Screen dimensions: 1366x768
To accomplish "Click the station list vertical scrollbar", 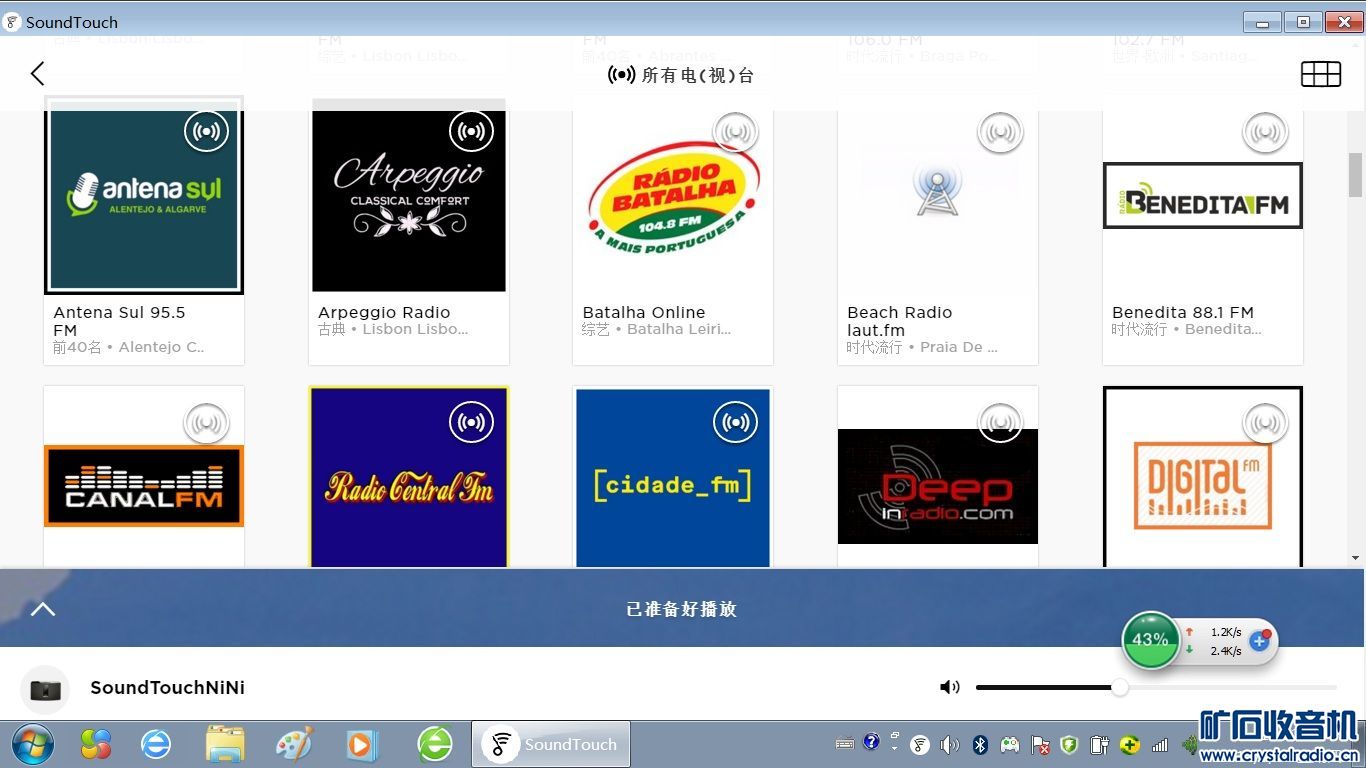I will coord(1355,175).
